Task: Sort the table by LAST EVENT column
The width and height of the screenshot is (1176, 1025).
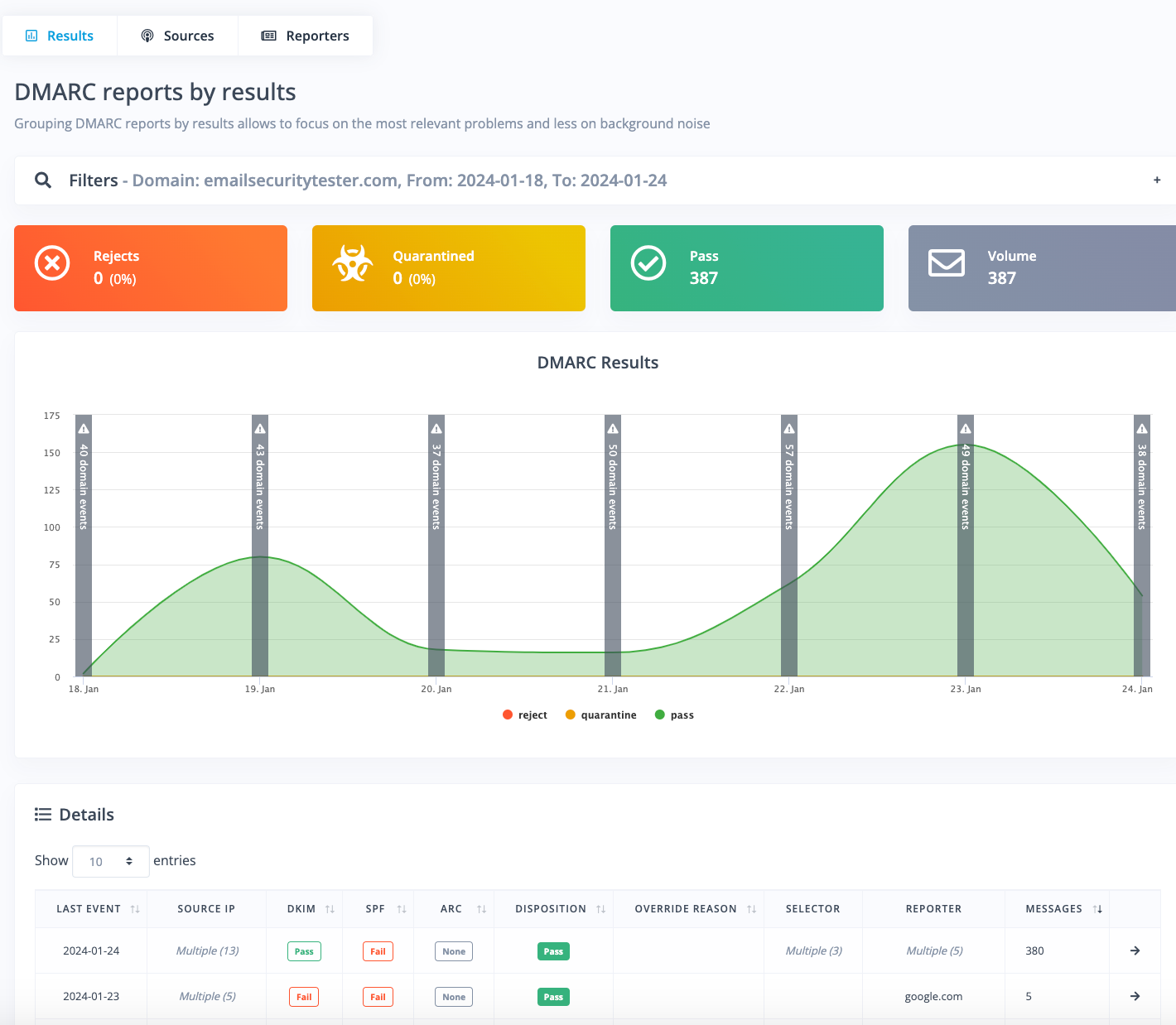Action: pyautogui.click(x=135, y=908)
